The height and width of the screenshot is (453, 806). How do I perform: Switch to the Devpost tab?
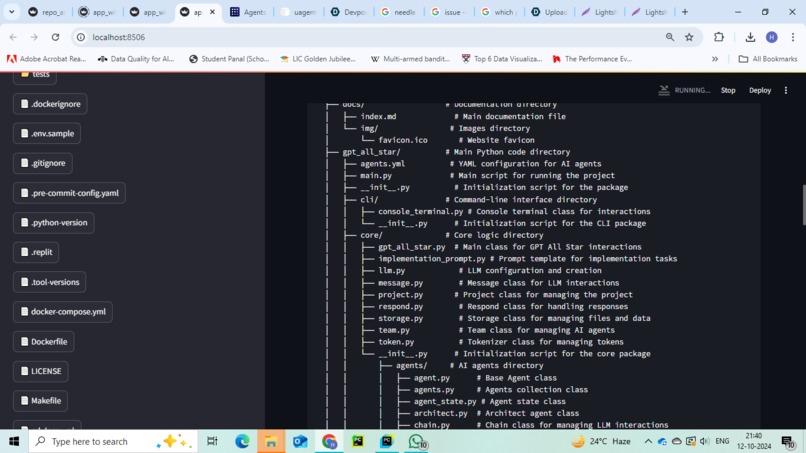point(349,12)
